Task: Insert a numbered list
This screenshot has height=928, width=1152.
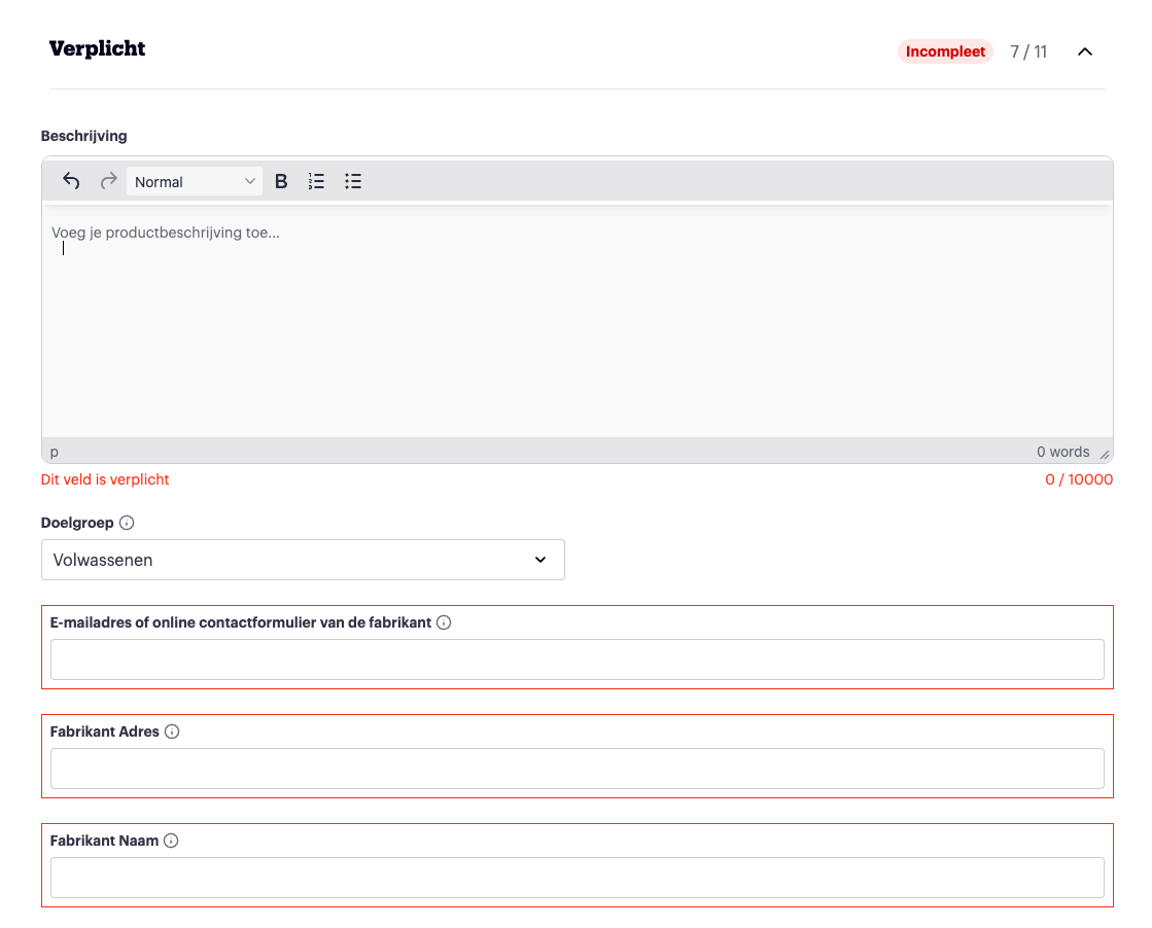Action: pos(317,181)
